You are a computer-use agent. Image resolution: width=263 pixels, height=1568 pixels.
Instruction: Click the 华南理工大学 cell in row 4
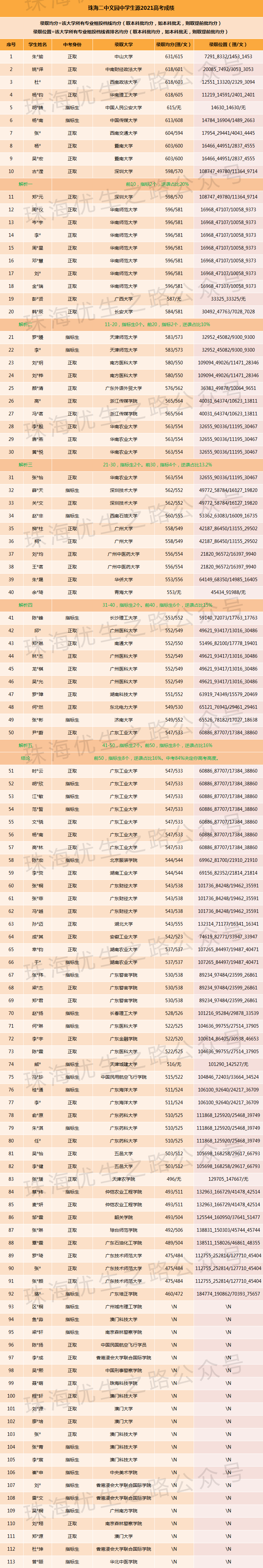[x=124, y=95]
